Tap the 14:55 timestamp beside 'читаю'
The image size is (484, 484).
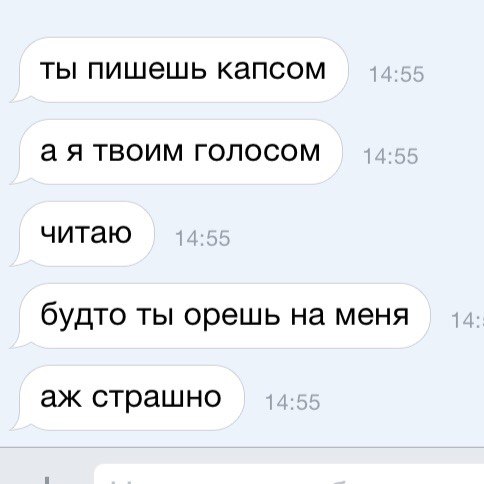[x=202, y=238]
